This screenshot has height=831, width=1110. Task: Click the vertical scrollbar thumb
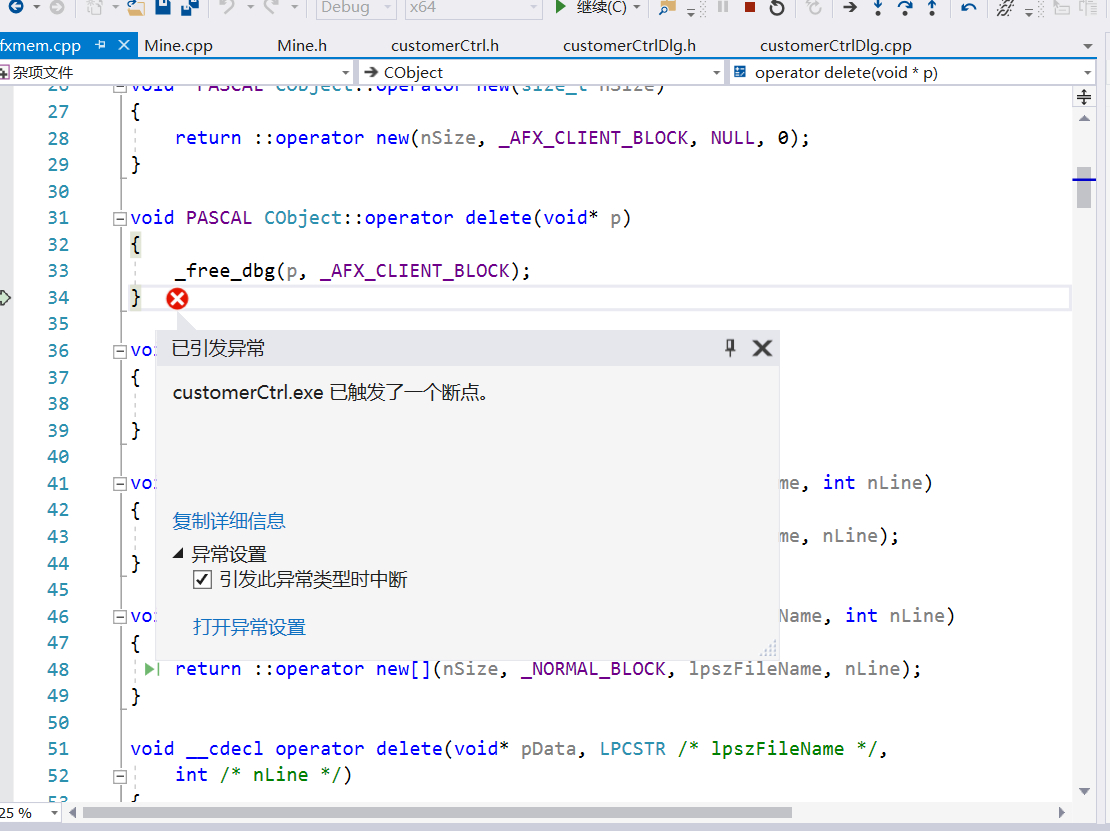tap(1084, 187)
